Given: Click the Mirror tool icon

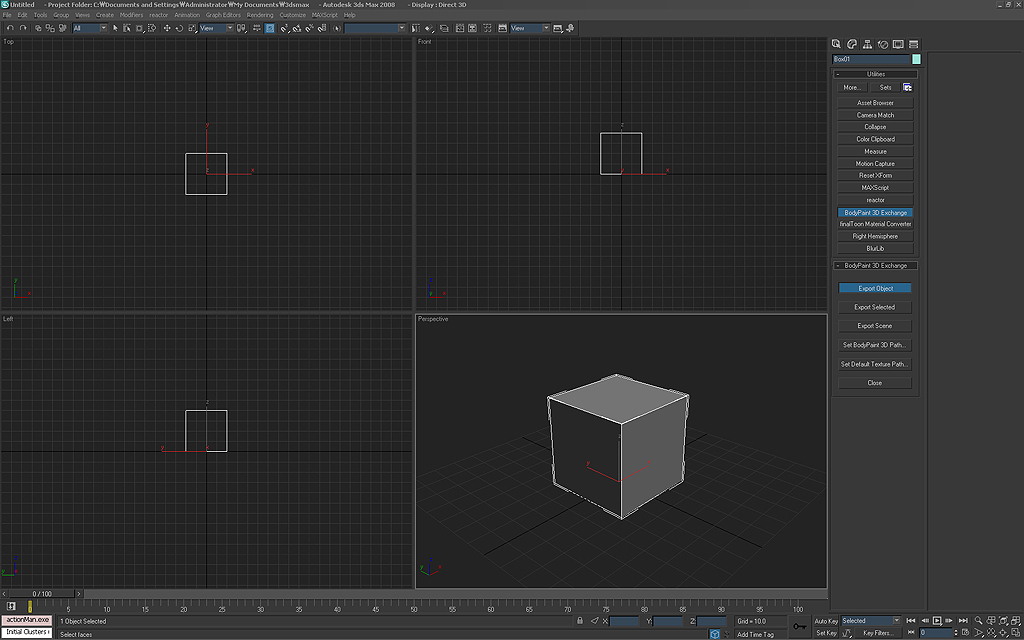Looking at the screenshot, I should (415, 28).
